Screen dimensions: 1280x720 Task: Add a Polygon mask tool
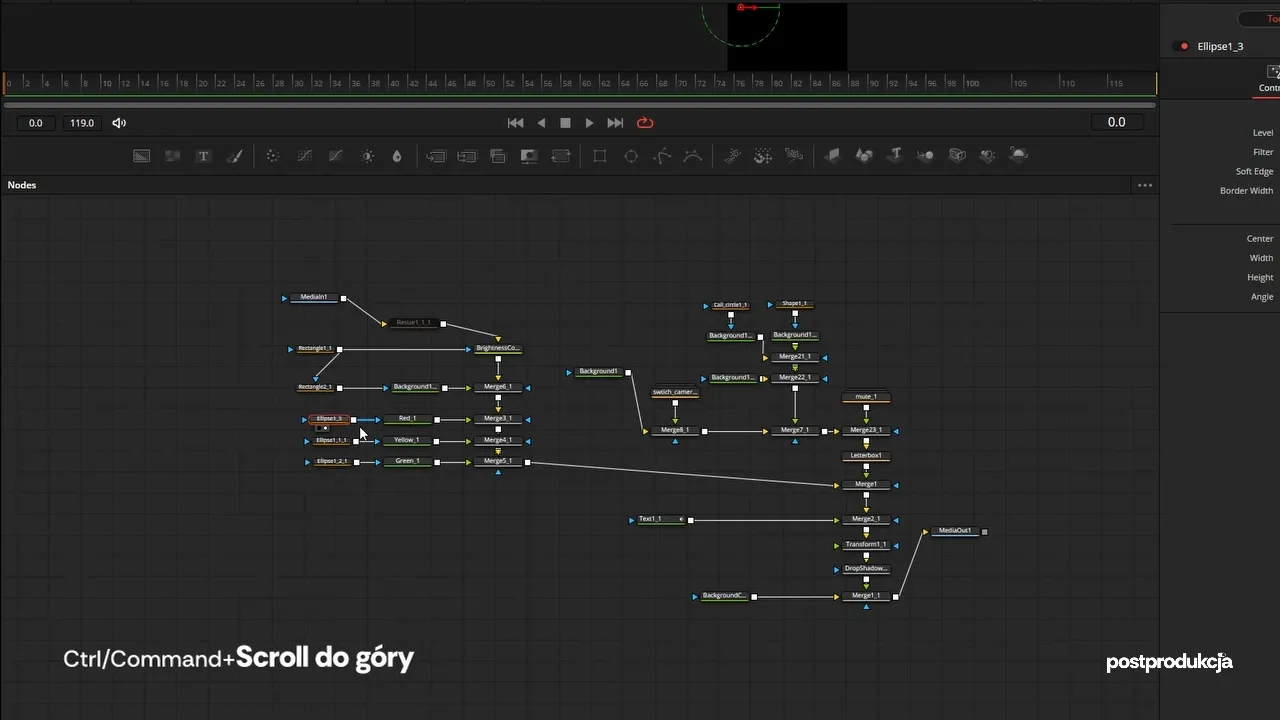click(662, 156)
